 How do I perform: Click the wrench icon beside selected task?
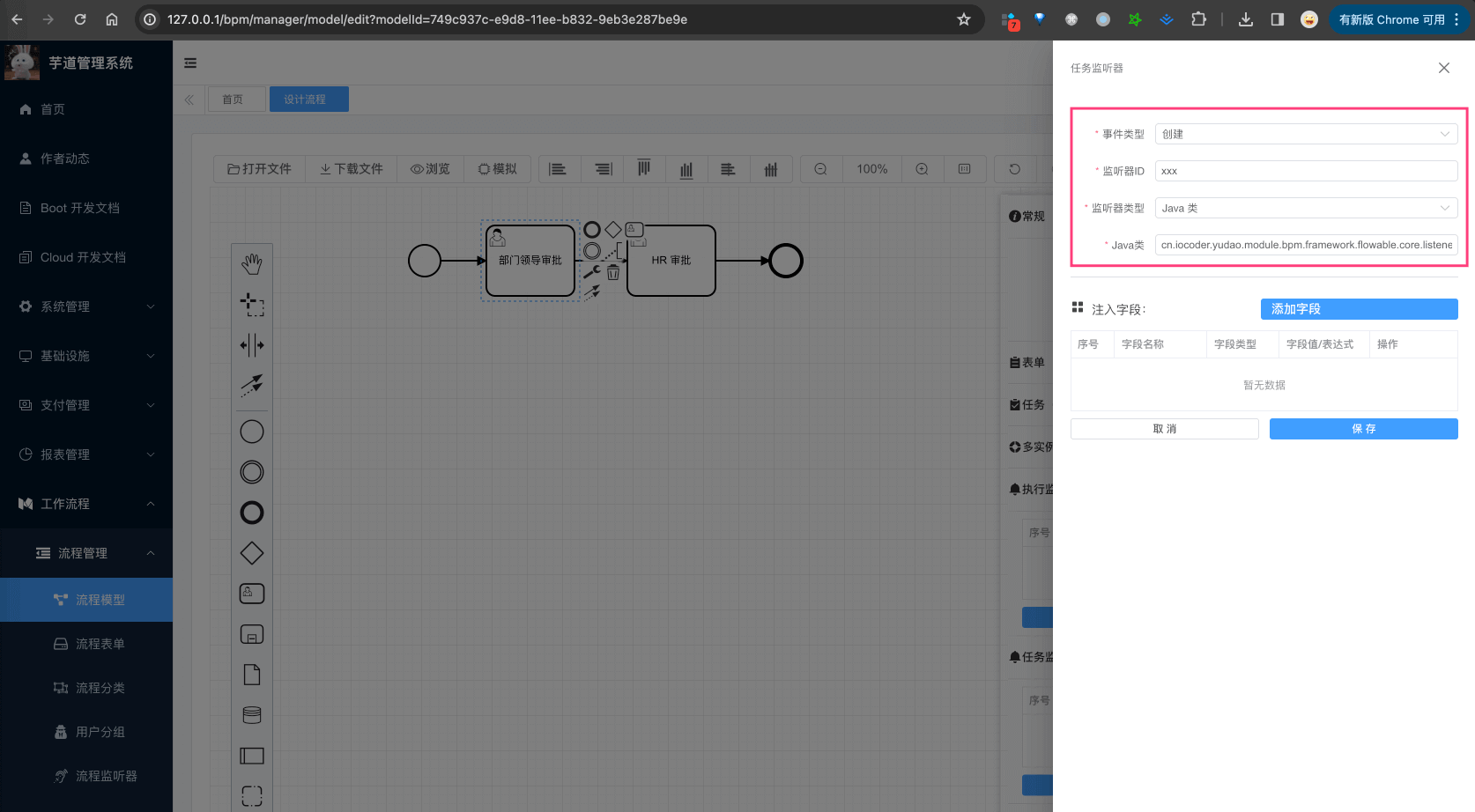pos(592,273)
